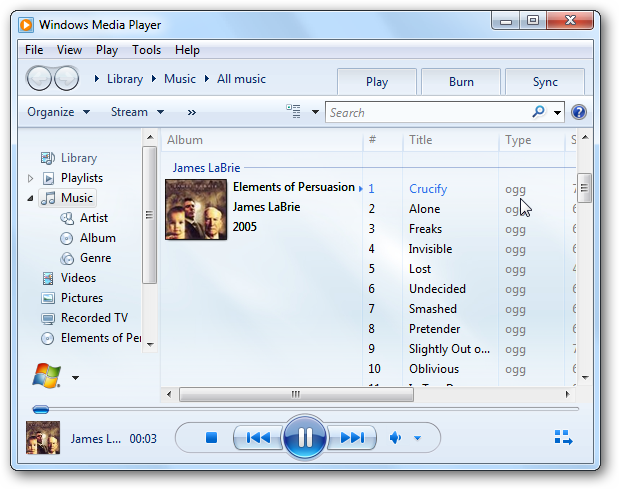Open the Play menu
The height and width of the screenshot is (489, 619).
107,50
